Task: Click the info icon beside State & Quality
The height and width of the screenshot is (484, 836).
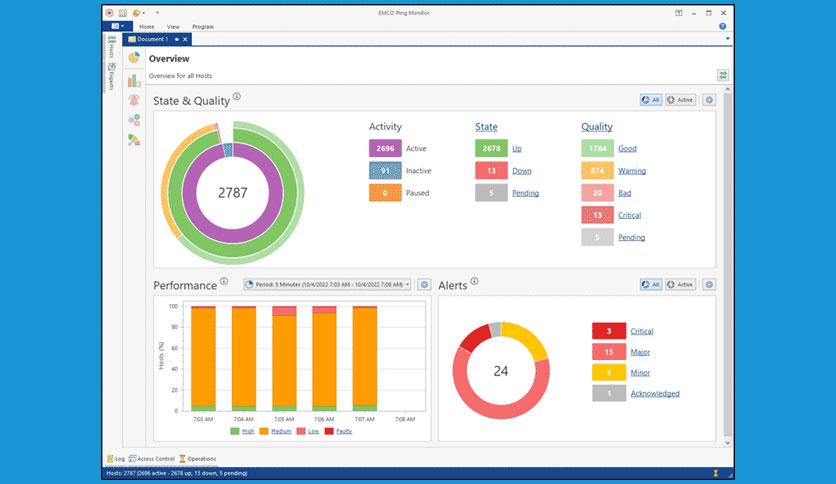Action: click(x=237, y=96)
